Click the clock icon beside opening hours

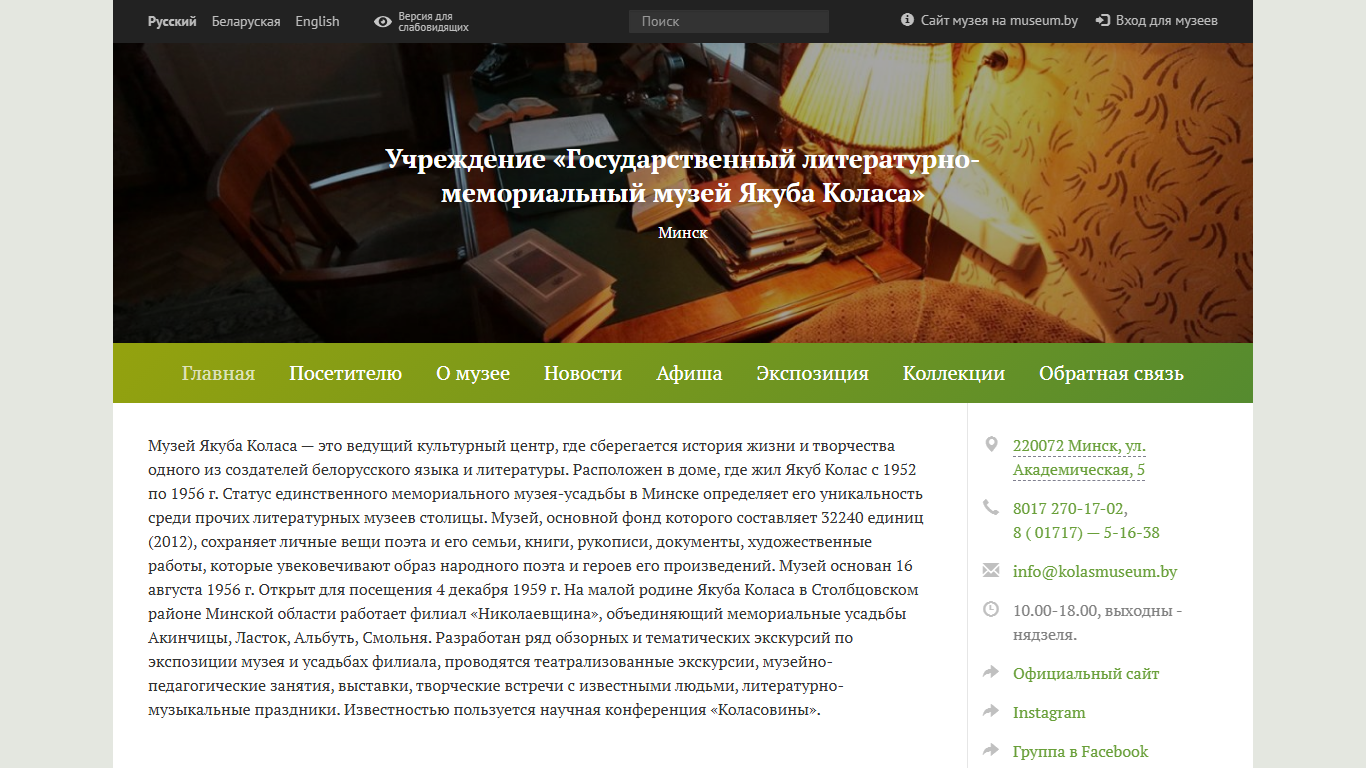(991, 608)
